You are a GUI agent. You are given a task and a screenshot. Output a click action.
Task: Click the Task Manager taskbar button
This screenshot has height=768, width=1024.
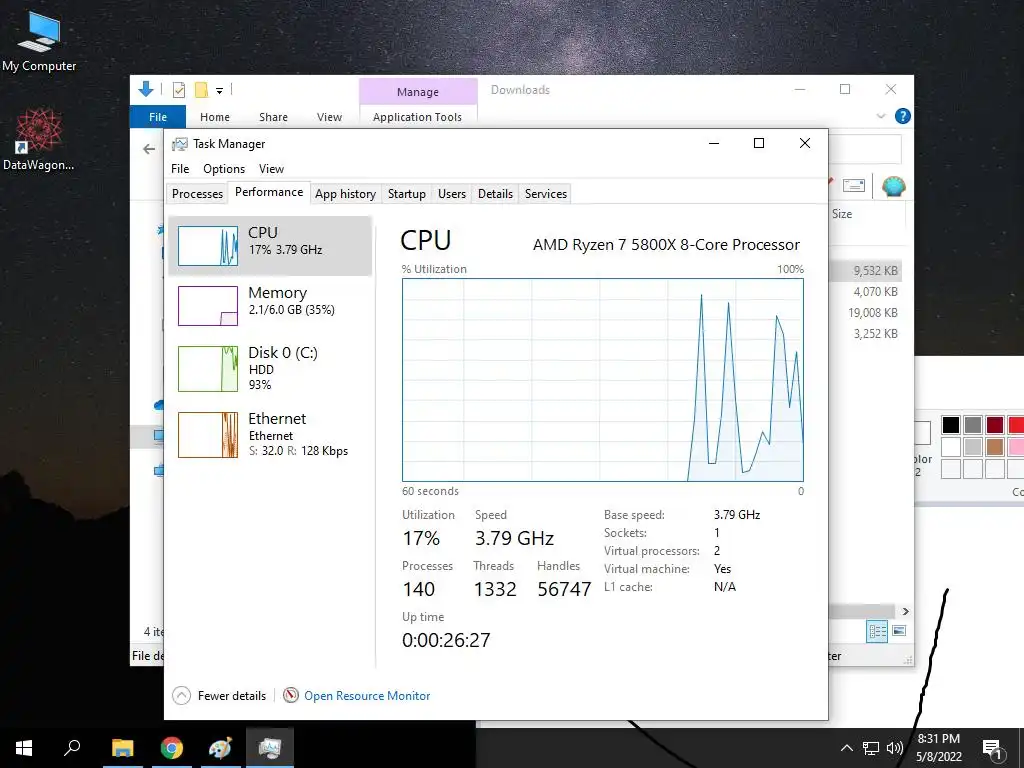pyautogui.click(x=270, y=748)
